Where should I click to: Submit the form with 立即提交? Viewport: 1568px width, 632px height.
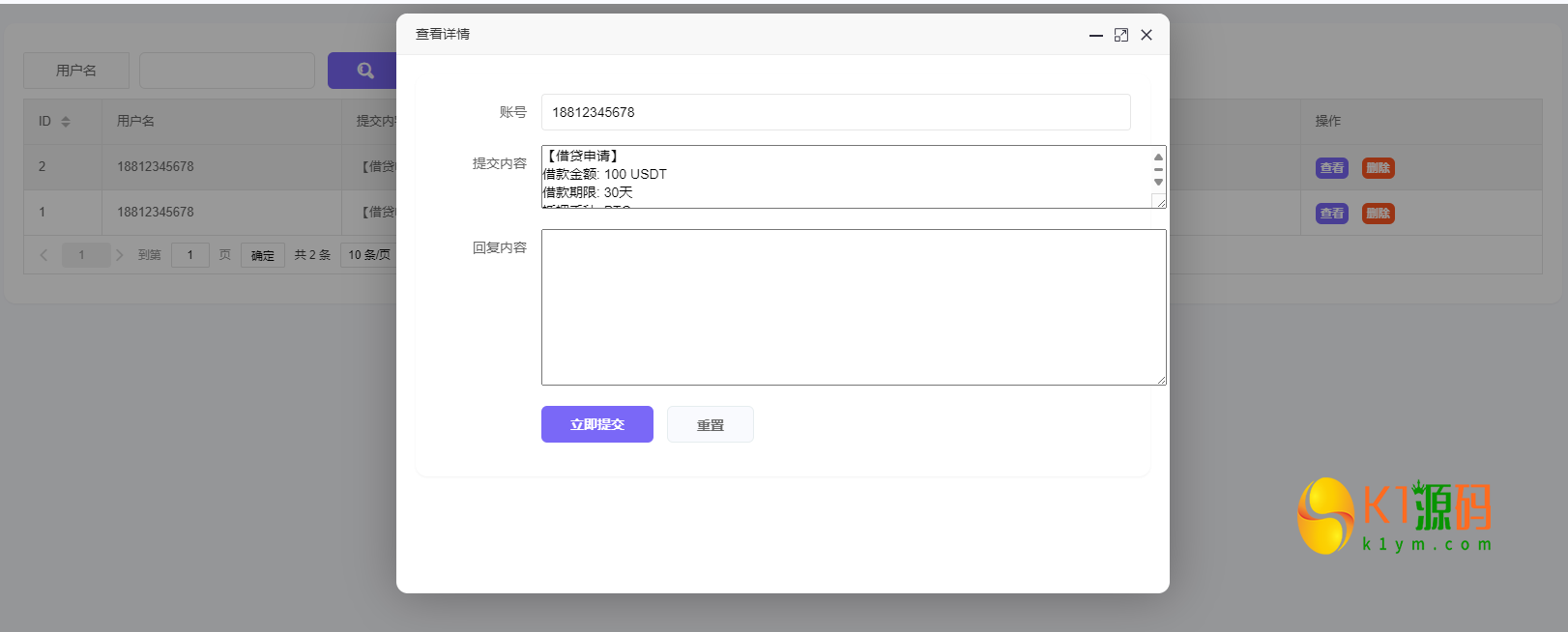[597, 424]
